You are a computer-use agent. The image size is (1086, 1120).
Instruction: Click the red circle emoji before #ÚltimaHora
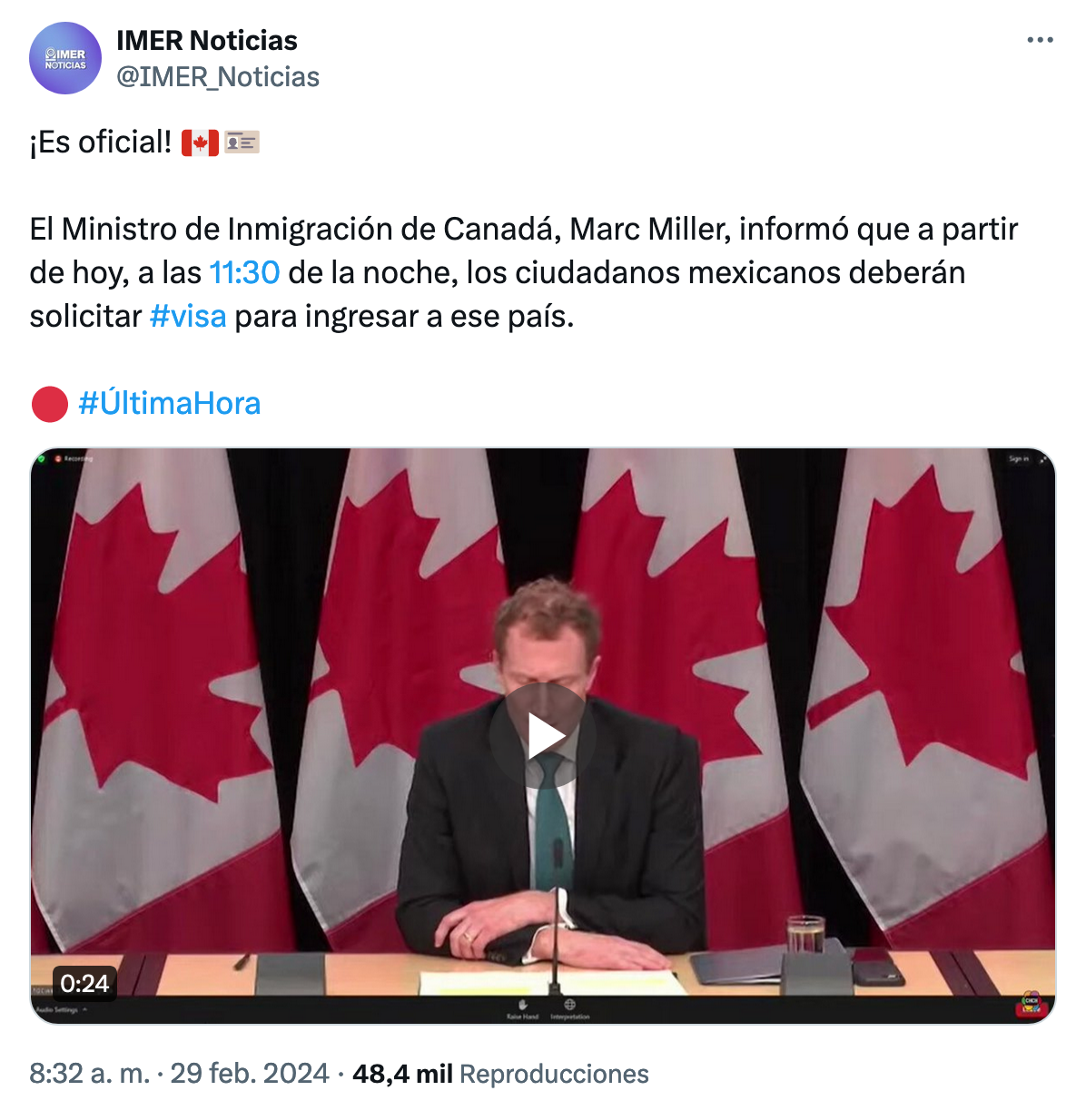(x=50, y=404)
